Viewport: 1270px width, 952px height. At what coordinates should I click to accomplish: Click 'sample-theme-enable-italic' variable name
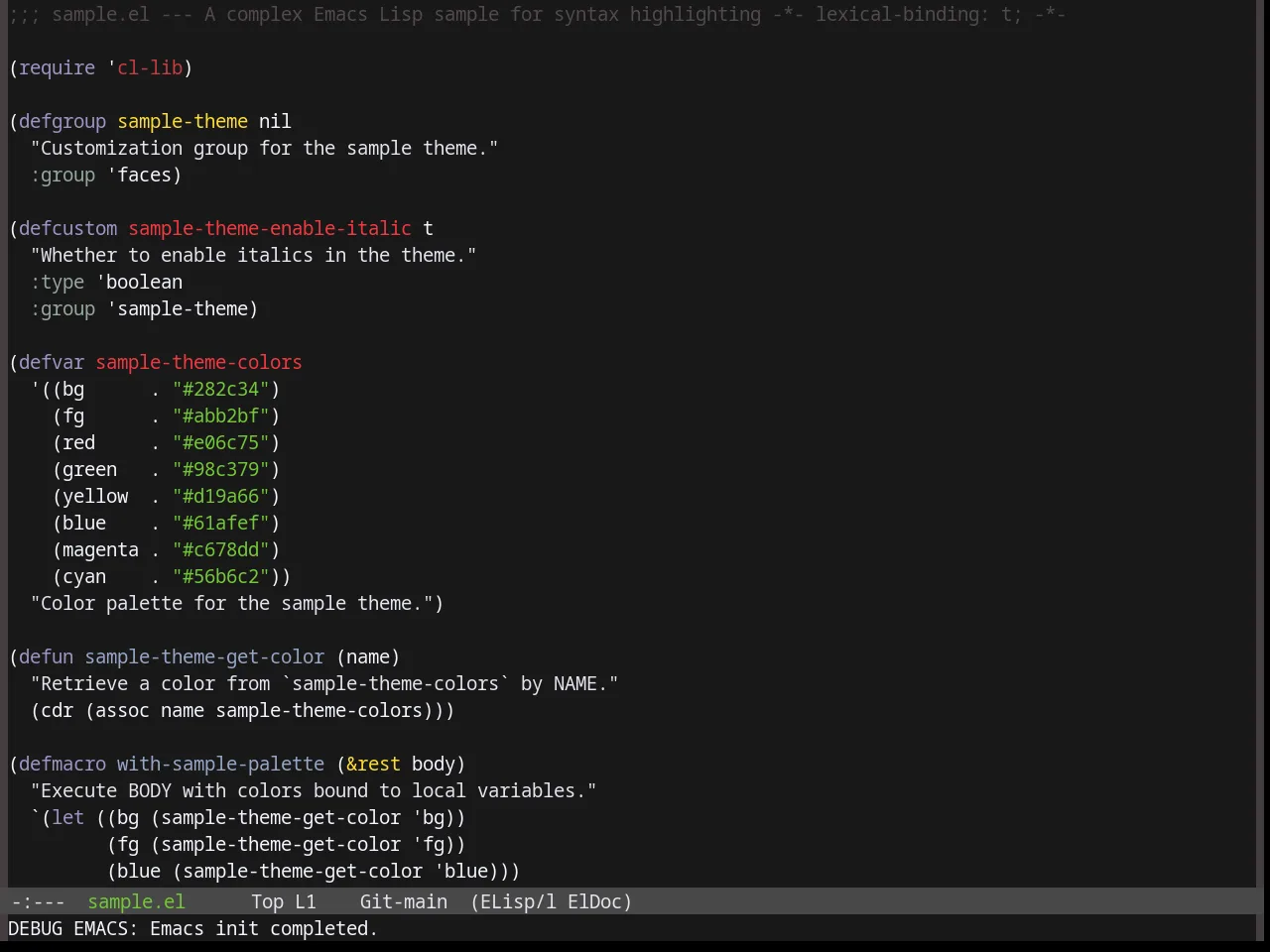(x=270, y=228)
